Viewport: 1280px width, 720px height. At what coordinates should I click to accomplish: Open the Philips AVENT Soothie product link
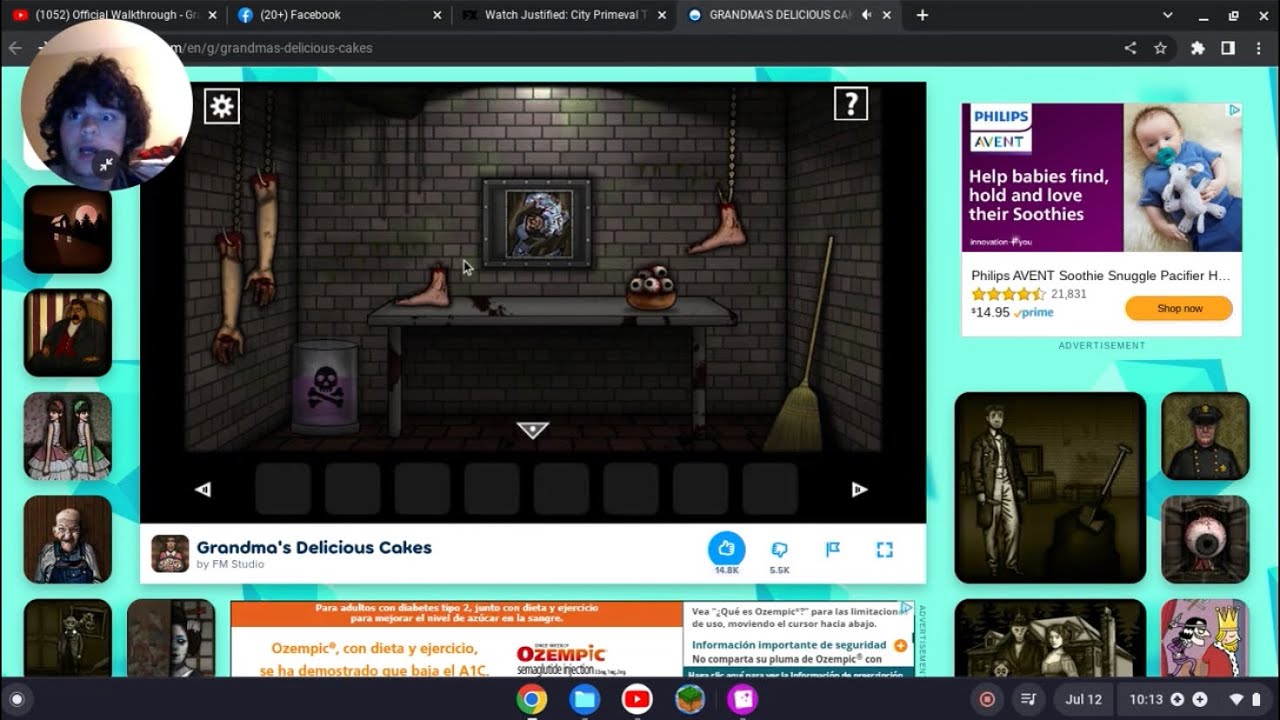coord(1100,275)
